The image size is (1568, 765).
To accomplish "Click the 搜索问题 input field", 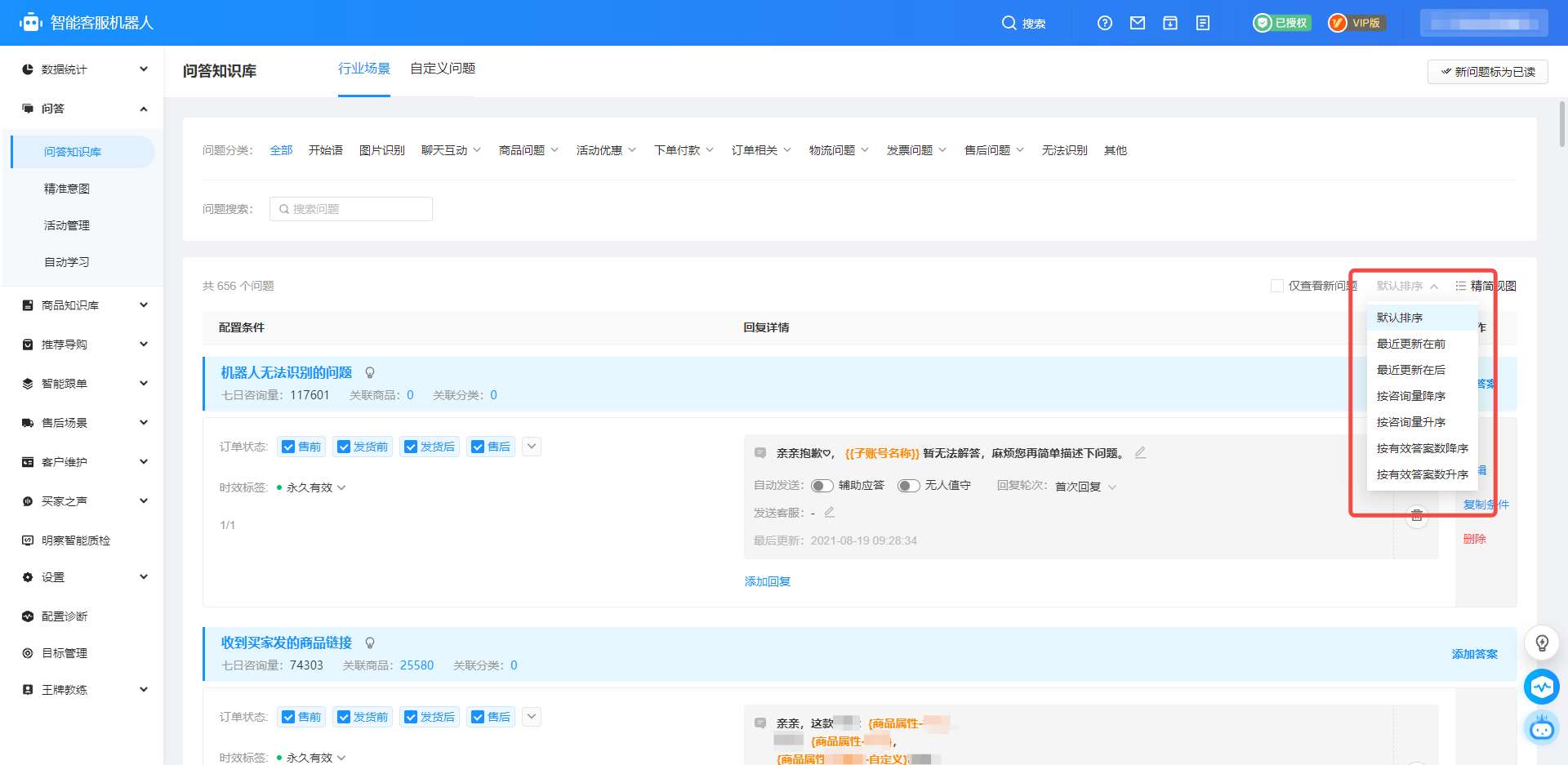I will (351, 209).
